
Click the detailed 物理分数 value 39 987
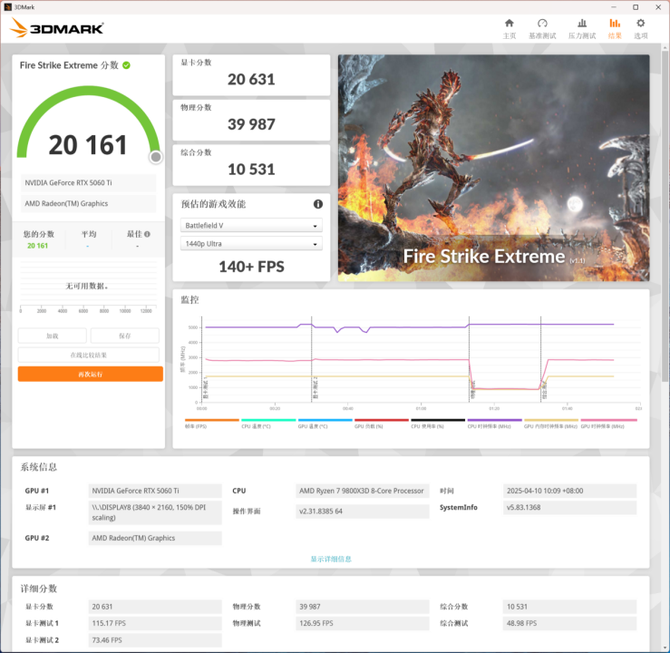coord(362,607)
